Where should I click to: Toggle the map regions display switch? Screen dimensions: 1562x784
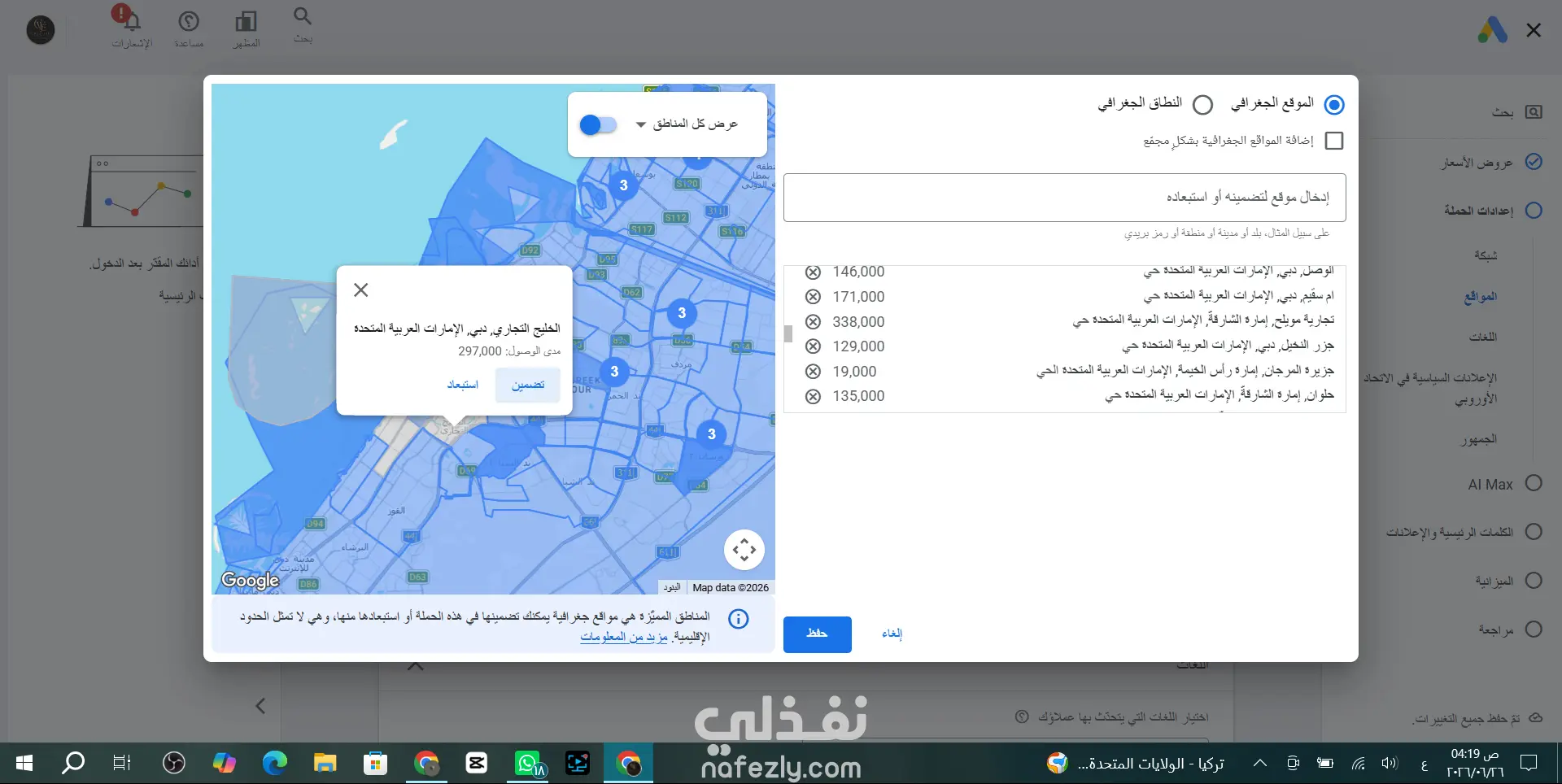pos(598,124)
